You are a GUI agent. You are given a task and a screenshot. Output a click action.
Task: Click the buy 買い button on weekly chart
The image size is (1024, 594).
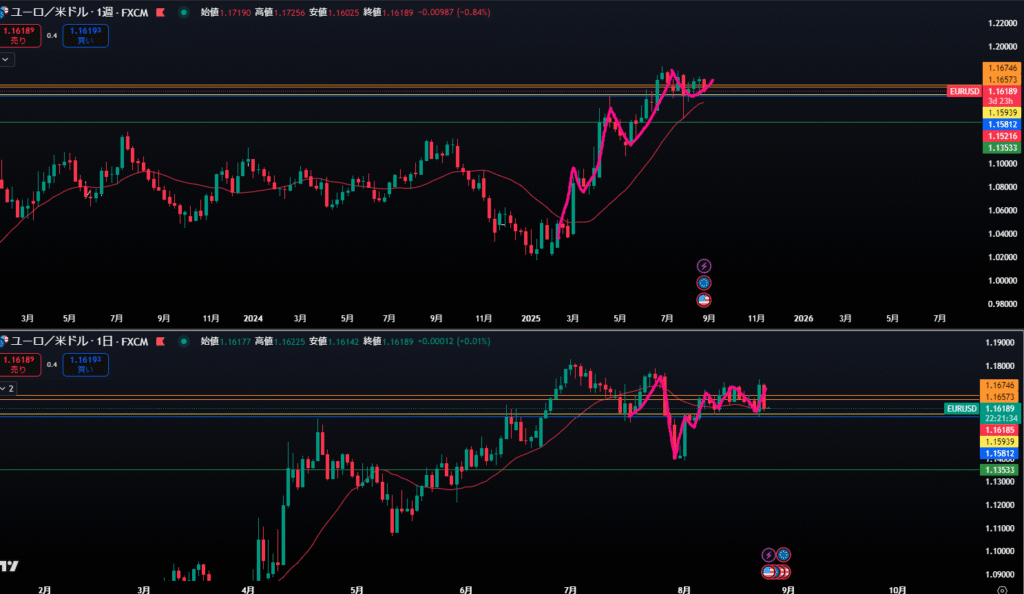86,35
